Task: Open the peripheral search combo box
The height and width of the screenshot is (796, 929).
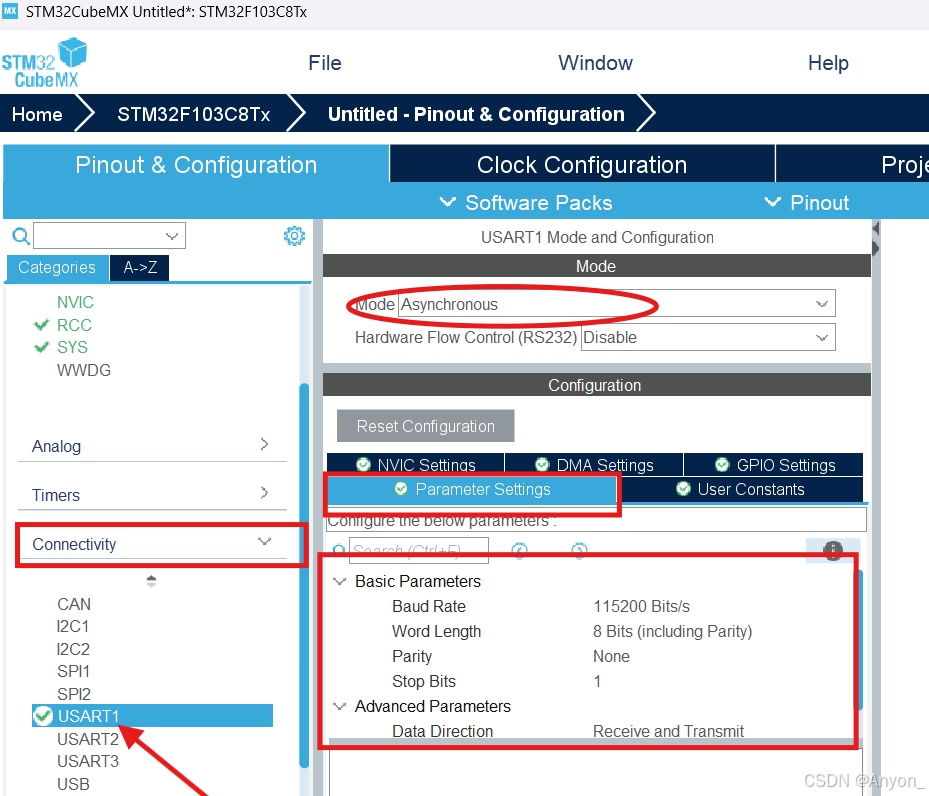Action: coord(110,236)
